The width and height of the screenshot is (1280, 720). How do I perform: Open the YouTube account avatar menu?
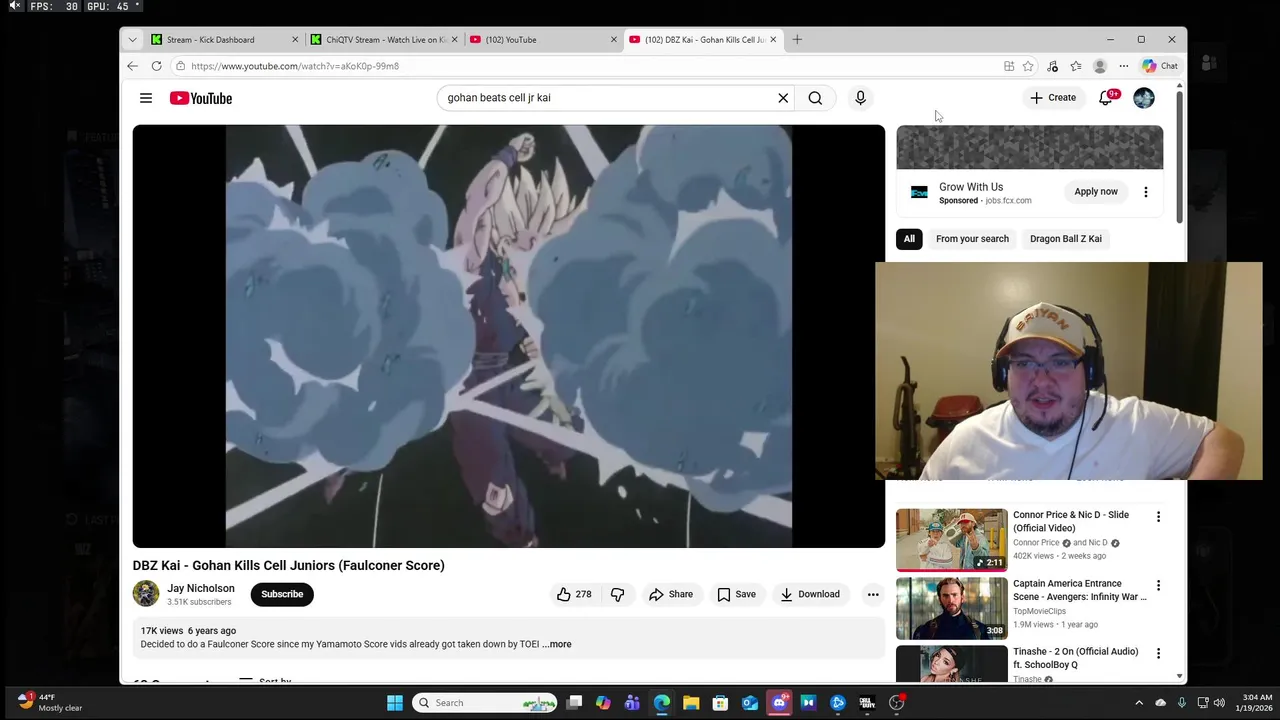click(1144, 98)
